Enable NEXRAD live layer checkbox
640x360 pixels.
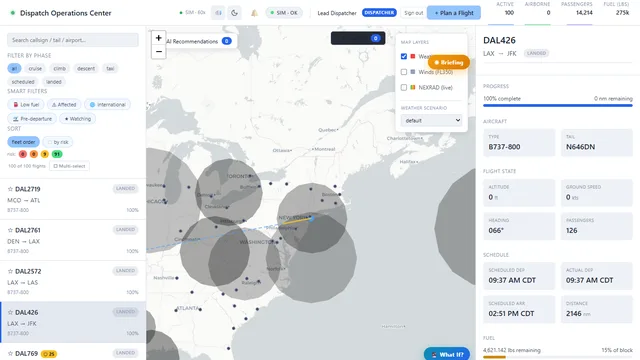coord(404,87)
